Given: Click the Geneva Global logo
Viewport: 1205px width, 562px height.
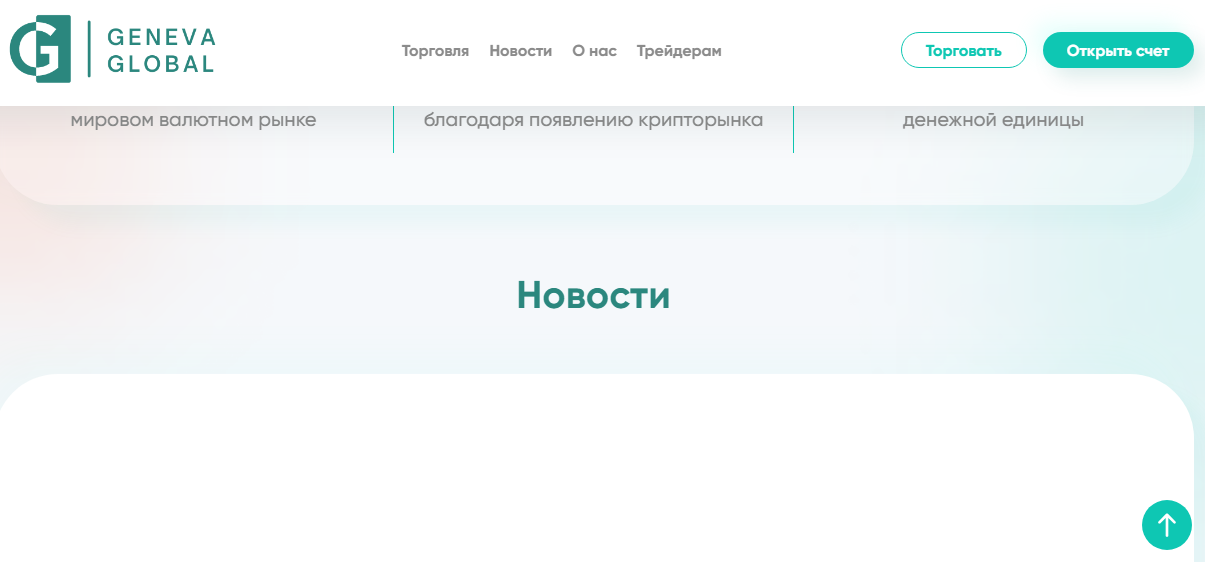Looking at the screenshot, I should [x=112, y=49].
